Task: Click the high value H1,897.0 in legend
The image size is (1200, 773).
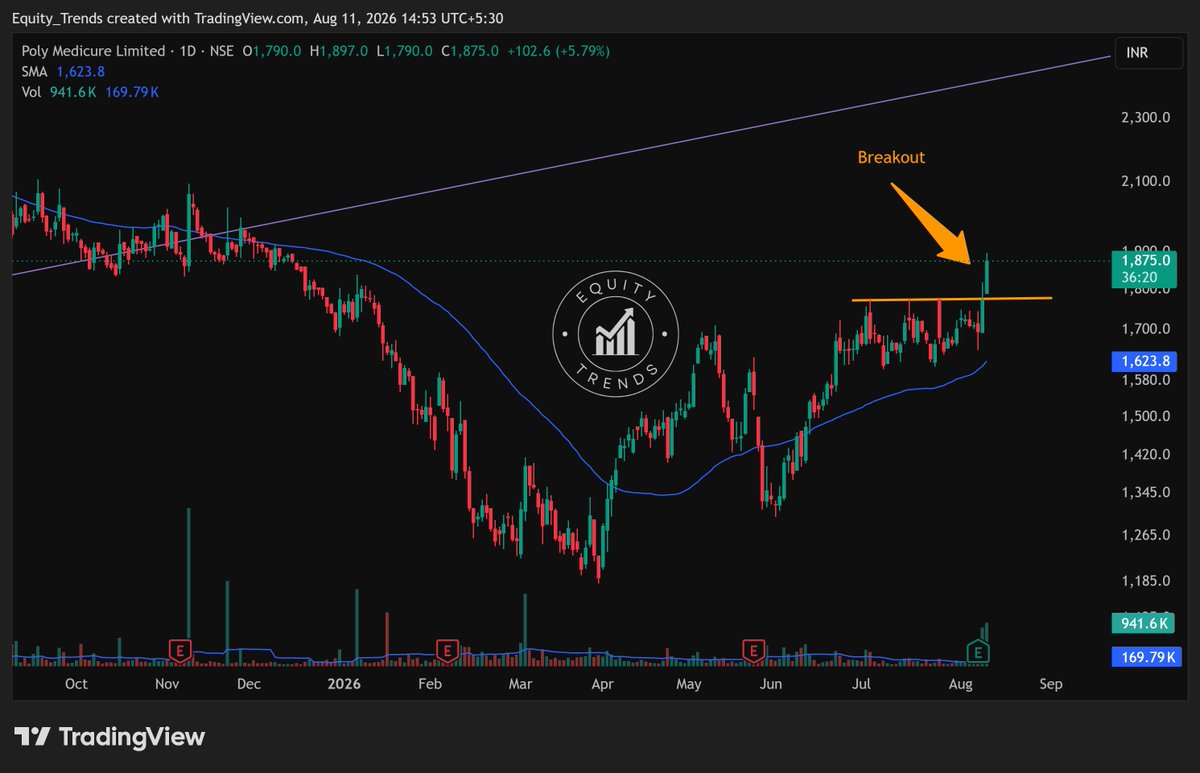Action: 340,52
